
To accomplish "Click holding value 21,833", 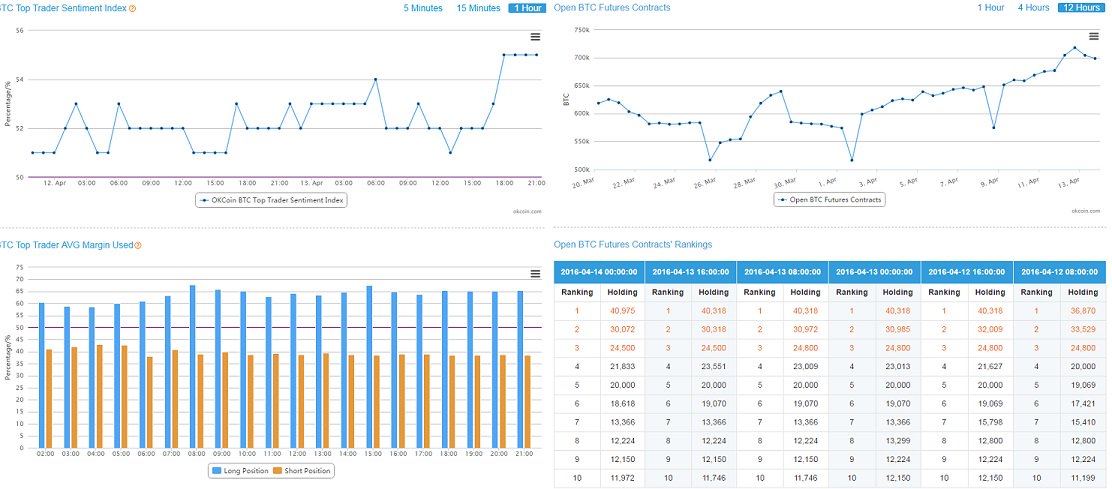I will pos(622,366).
